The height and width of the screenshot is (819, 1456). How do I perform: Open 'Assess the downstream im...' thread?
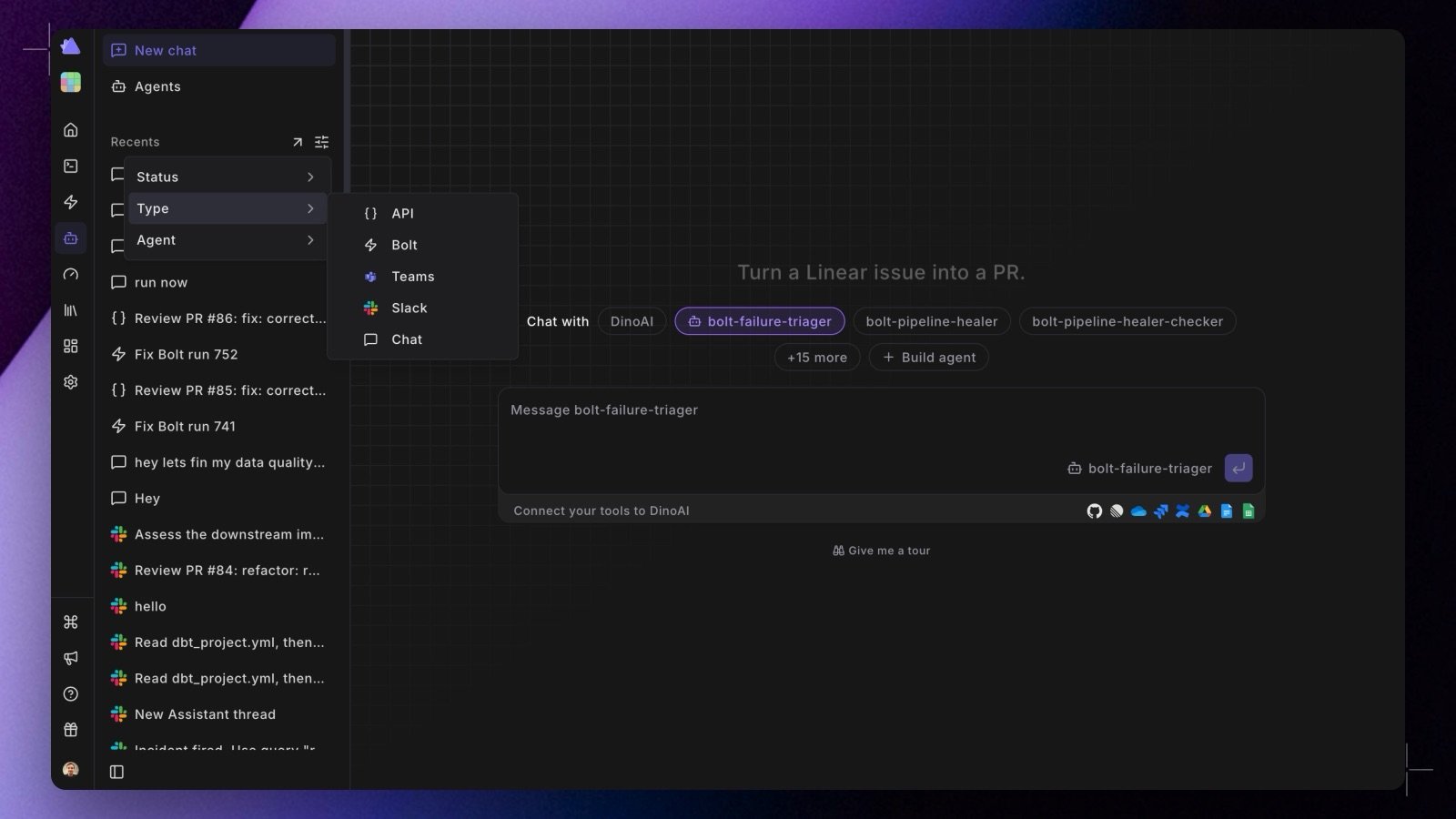pyautogui.click(x=218, y=534)
